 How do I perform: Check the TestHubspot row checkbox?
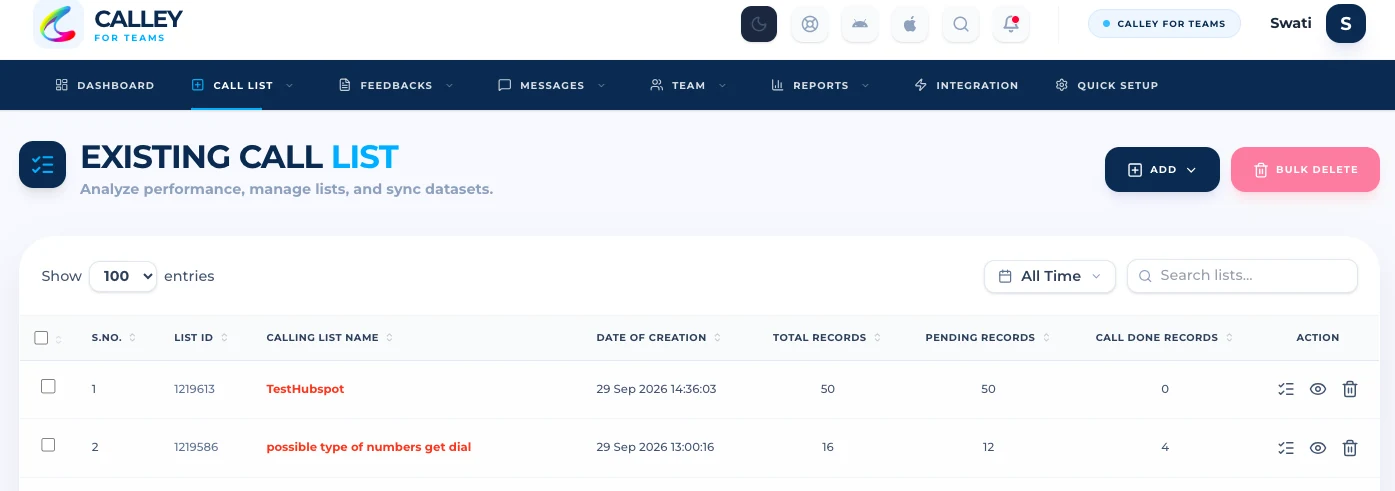(x=48, y=386)
